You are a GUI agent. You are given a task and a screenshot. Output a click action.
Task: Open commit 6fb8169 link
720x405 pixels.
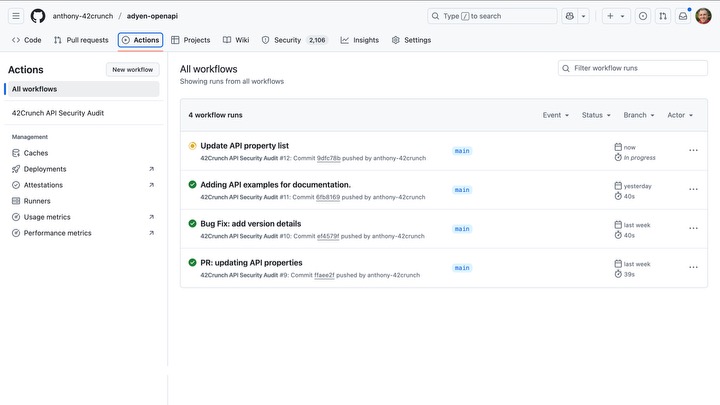pos(328,197)
